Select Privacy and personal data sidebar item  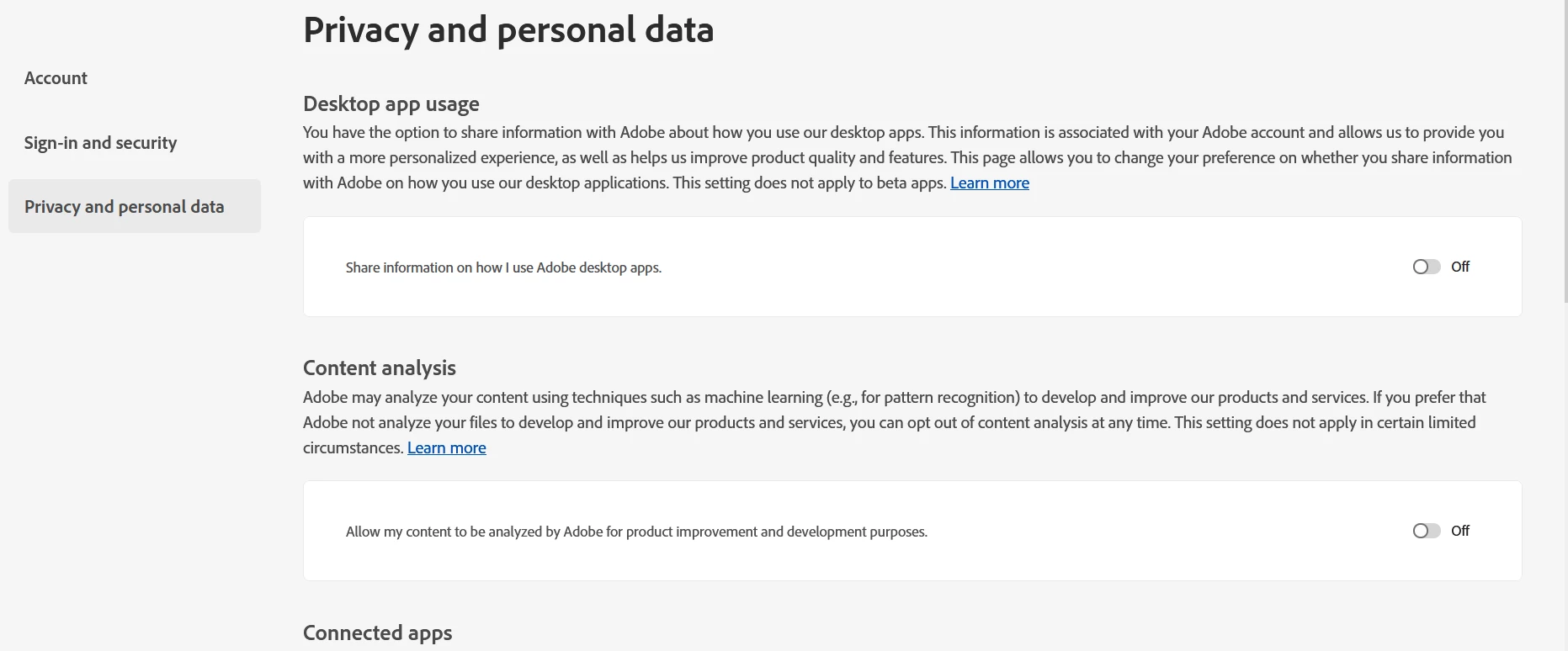(135, 206)
